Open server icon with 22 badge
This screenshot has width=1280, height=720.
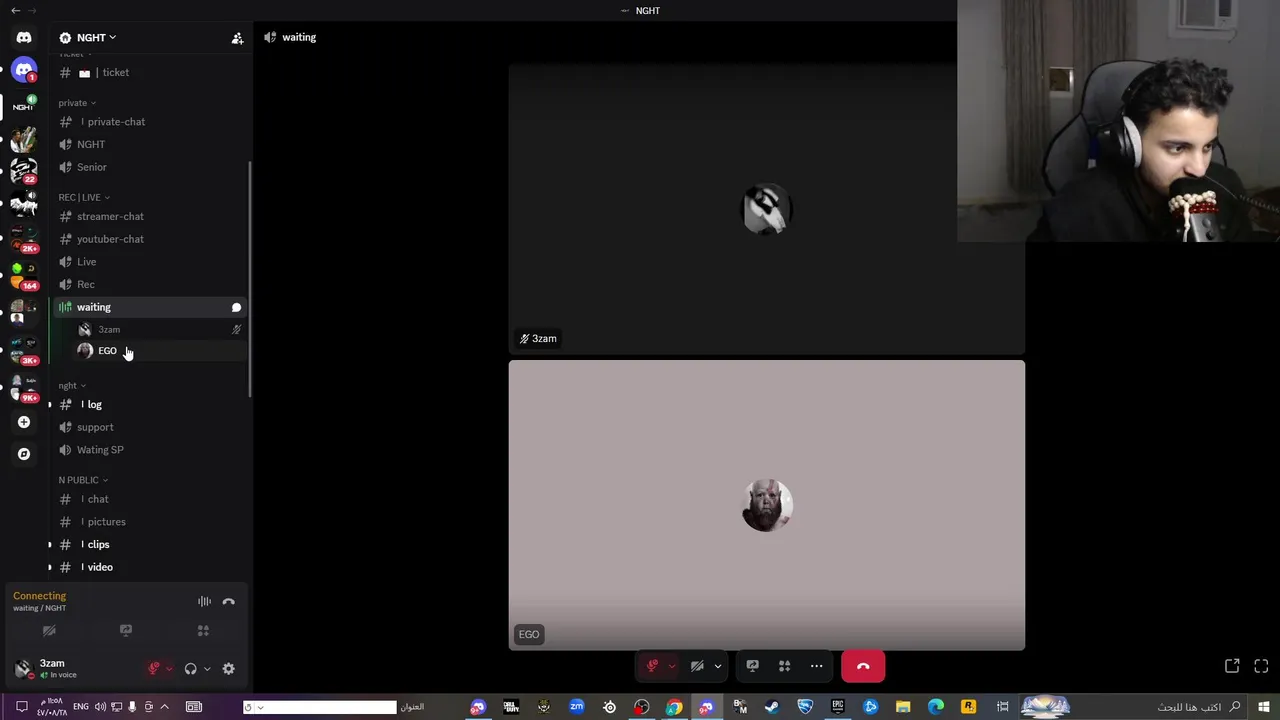tap(23, 171)
